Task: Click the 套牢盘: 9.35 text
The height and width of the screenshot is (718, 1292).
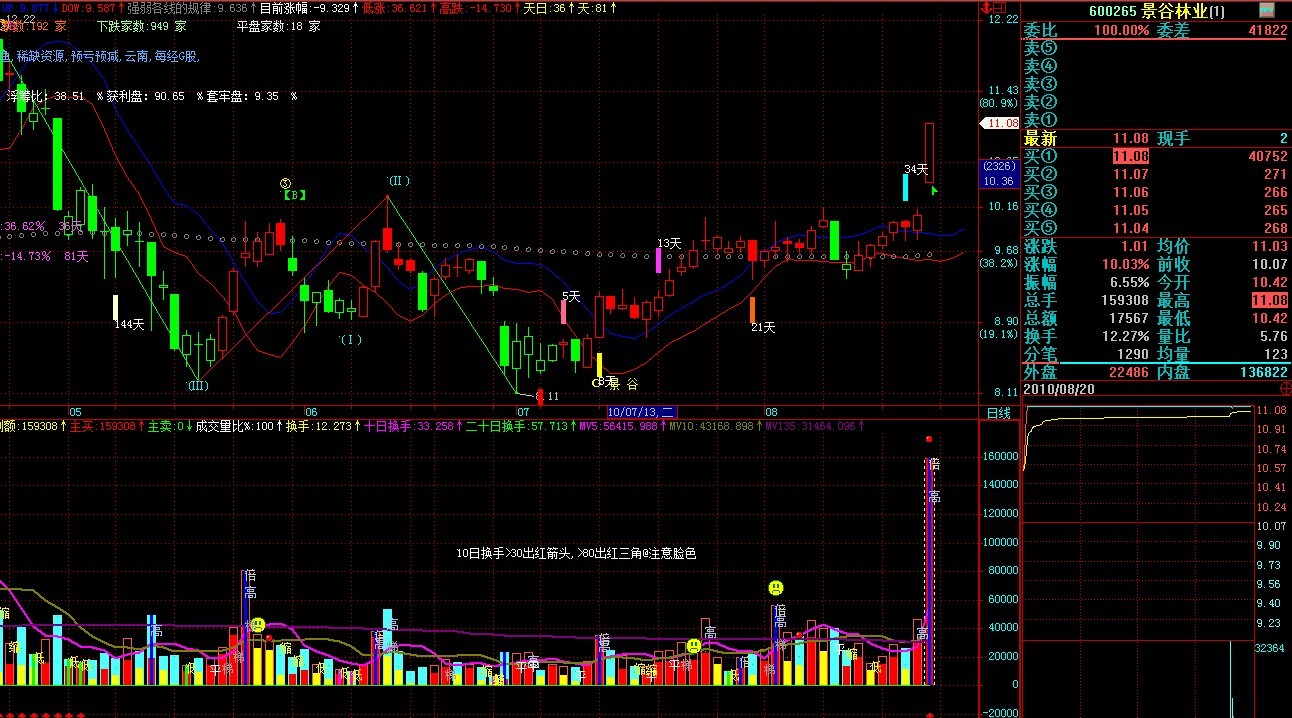Action: point(242,96)
